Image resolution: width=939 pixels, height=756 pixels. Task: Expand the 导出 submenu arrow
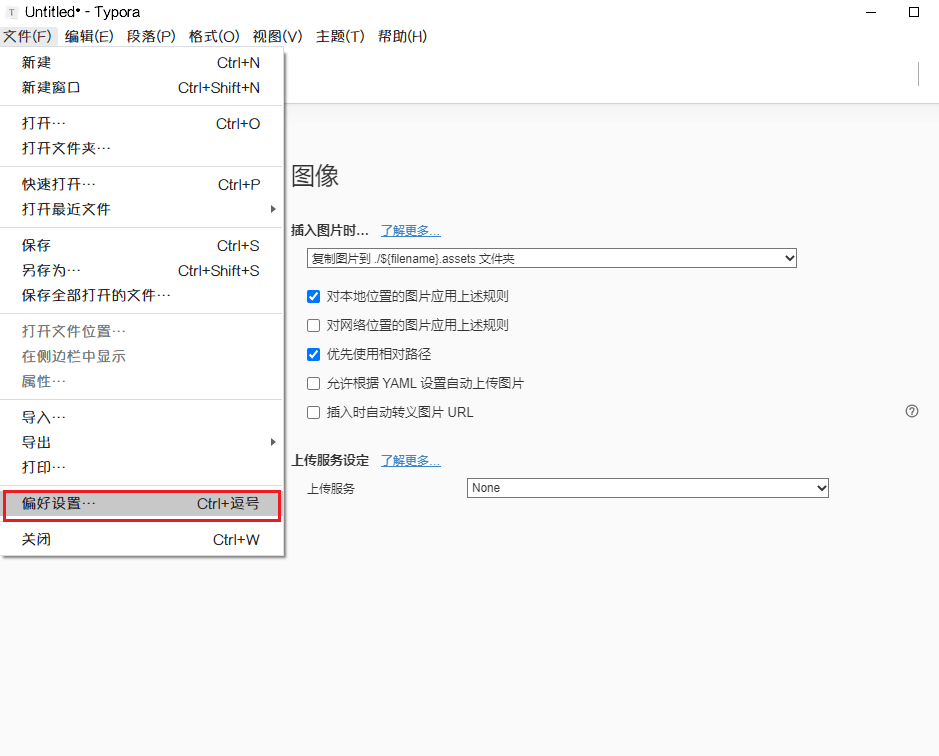272,442
